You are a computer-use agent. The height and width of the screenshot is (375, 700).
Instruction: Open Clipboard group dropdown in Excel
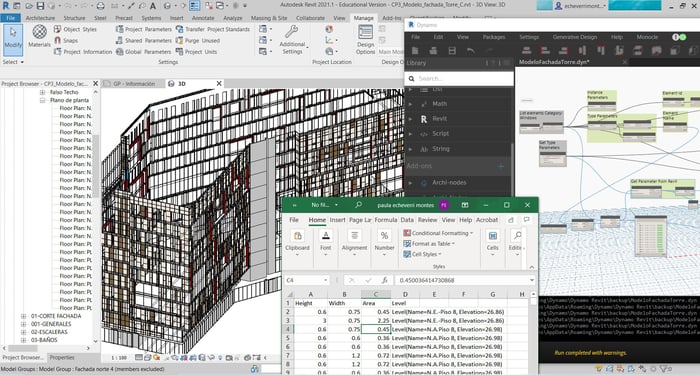coord(297,254)
